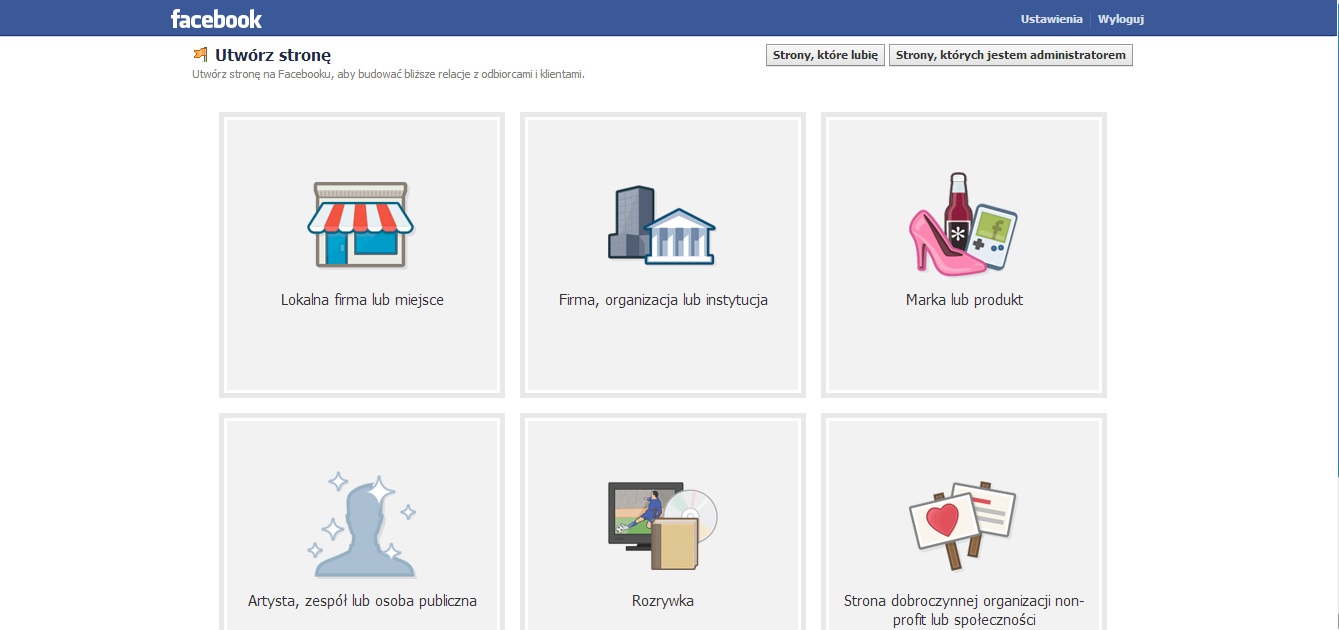Click the Facebook logo in header
1339x630 pixels.
click(216, 19)
